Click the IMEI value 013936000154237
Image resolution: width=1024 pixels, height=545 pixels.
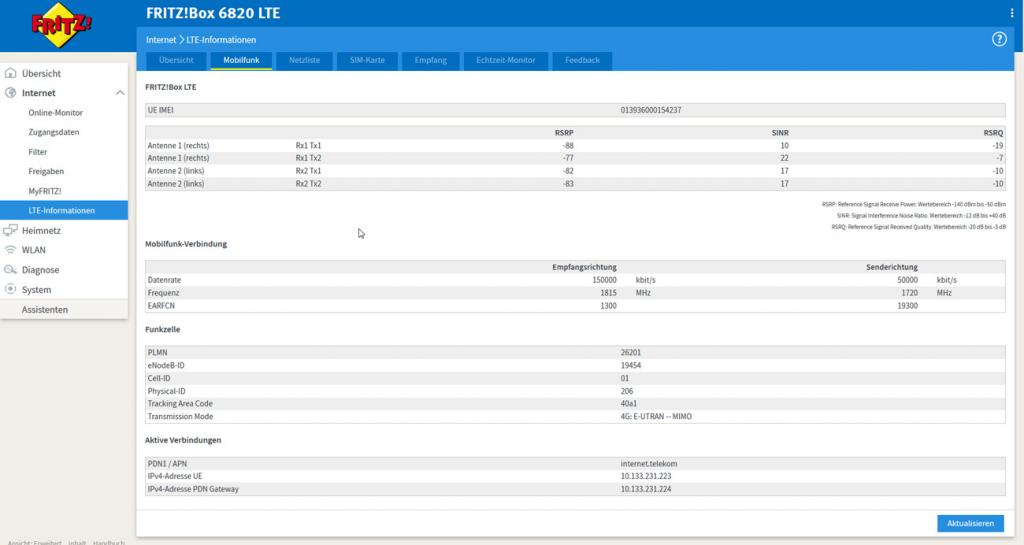[x=650, y=110]
